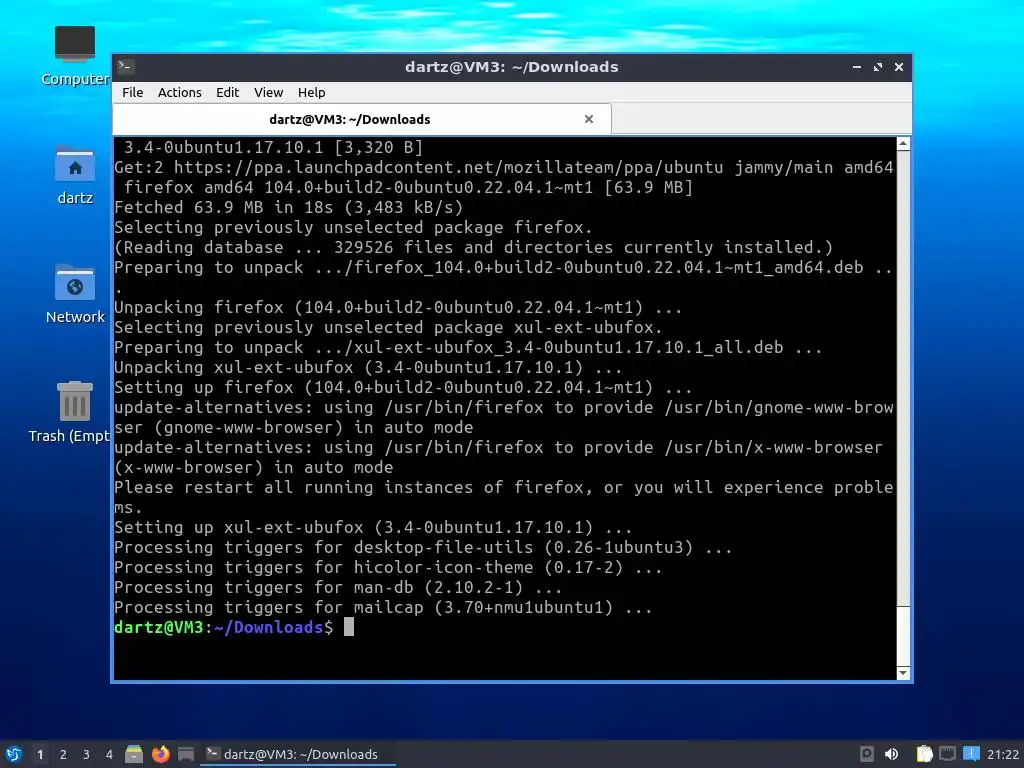The image size is (1024, 768).
Task: Open the application menu in the taskbar
Action: (13, 754)
